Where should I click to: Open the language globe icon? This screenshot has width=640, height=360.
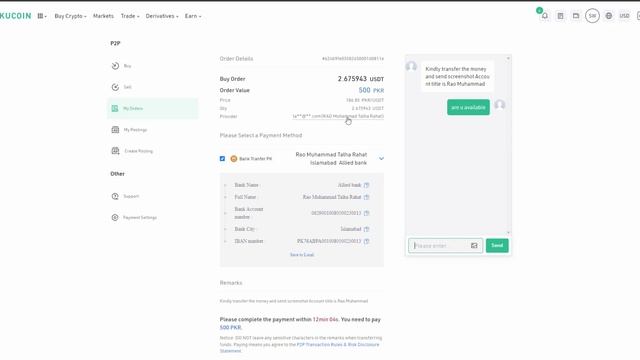click(x=609, y=16)
